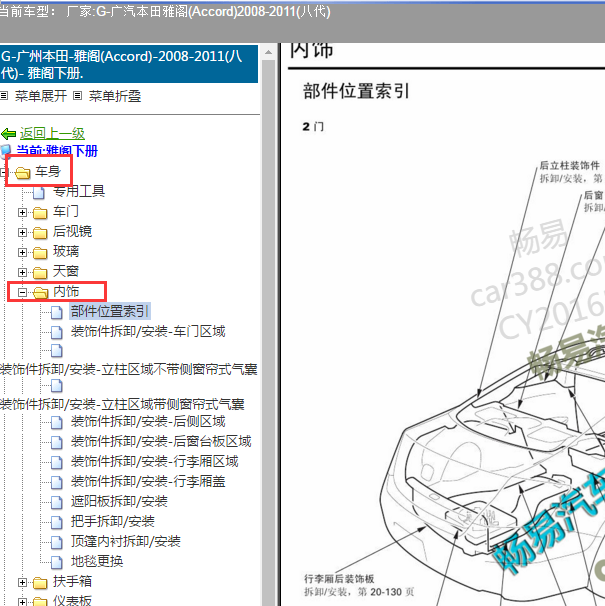Select the 车门 folder label
The image size is (605, 606).
click(x=66, y=211)
